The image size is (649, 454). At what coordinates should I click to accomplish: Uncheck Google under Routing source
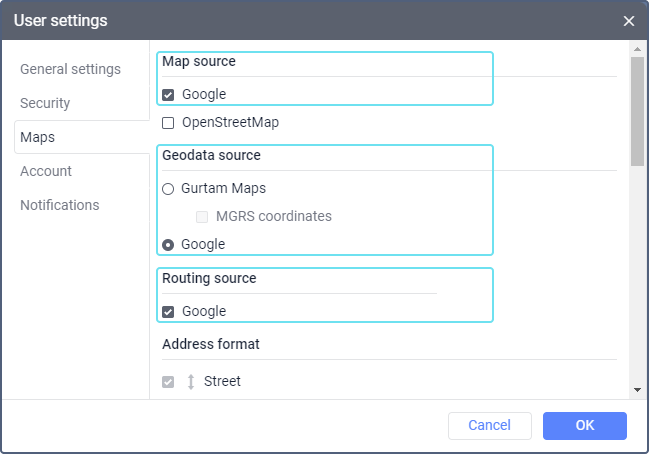click(x=168, y=311)
